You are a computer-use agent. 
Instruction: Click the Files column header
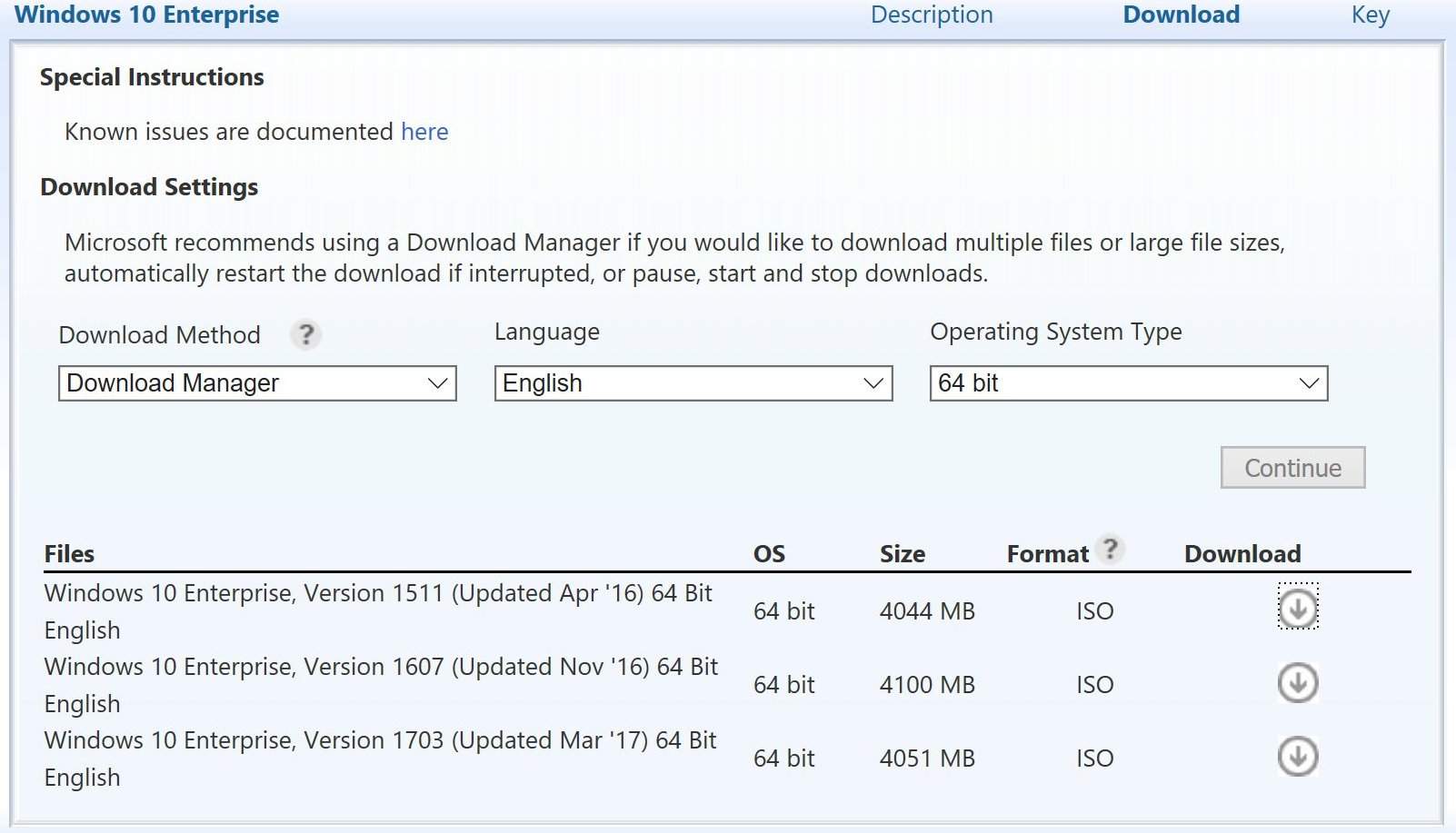pos(69,554)
